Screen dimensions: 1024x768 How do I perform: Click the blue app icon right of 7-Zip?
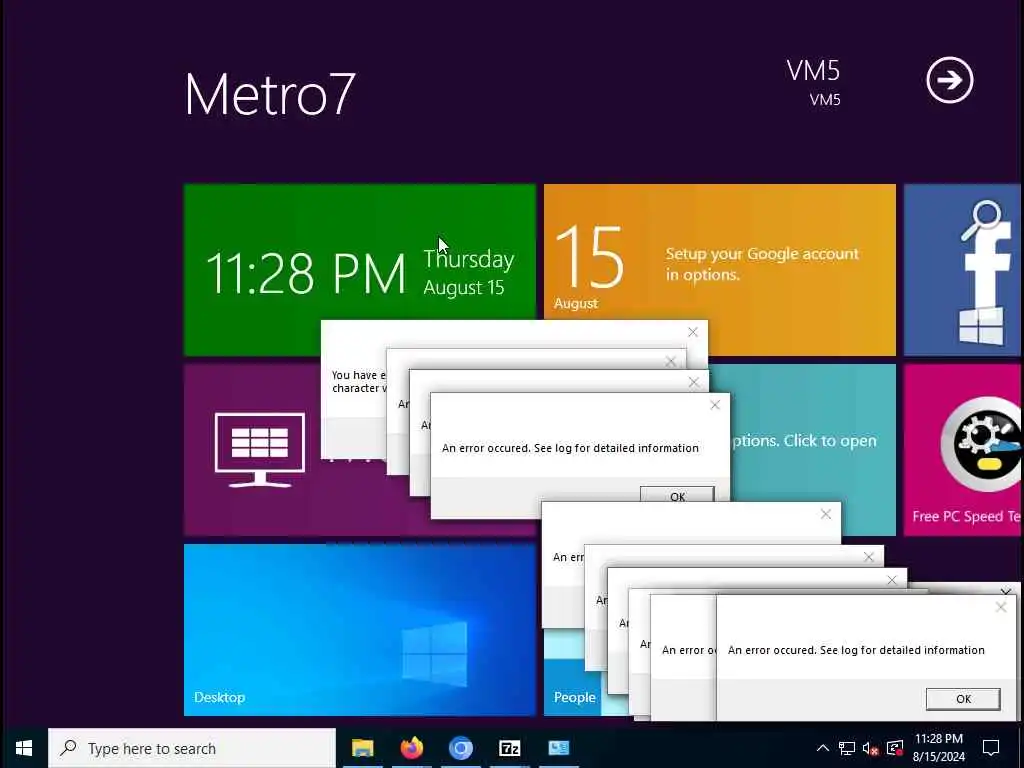coord(558,748)
